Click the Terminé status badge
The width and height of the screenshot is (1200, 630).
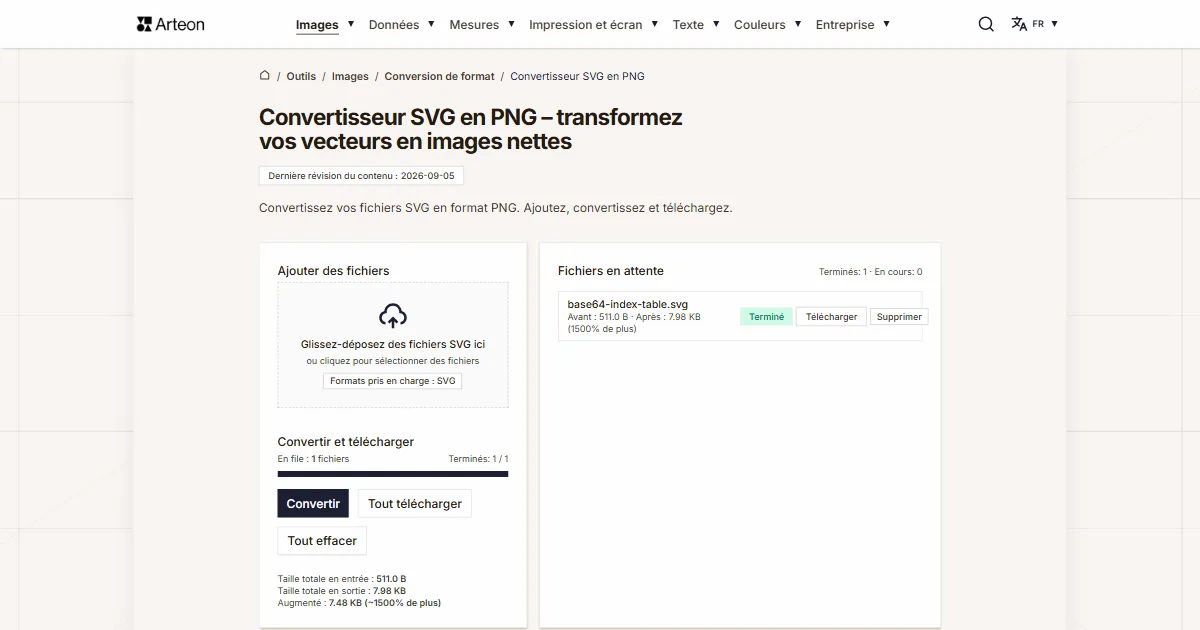pyautogui.click(x=766, y=316)
